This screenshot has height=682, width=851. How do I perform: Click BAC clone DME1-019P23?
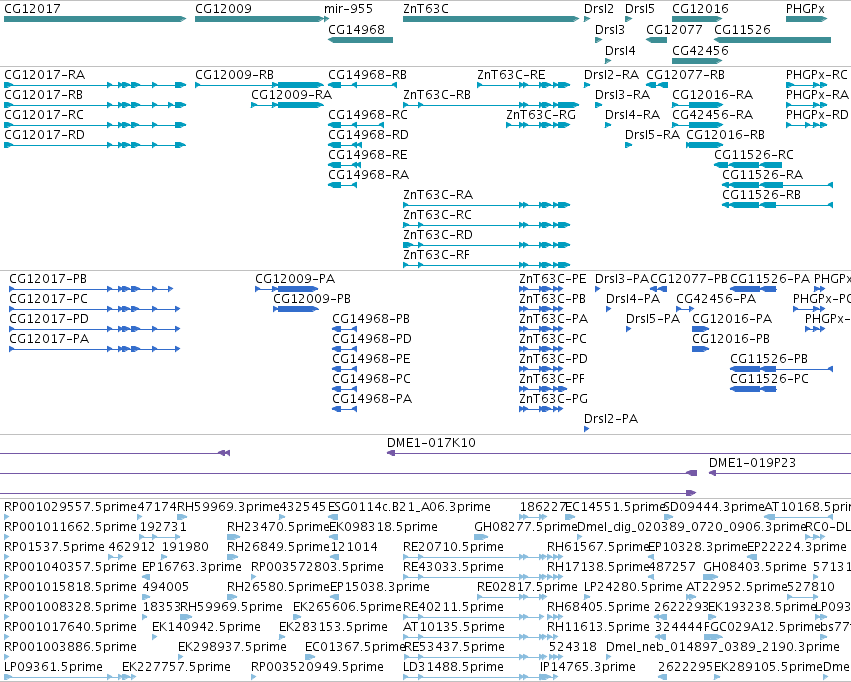780,473
